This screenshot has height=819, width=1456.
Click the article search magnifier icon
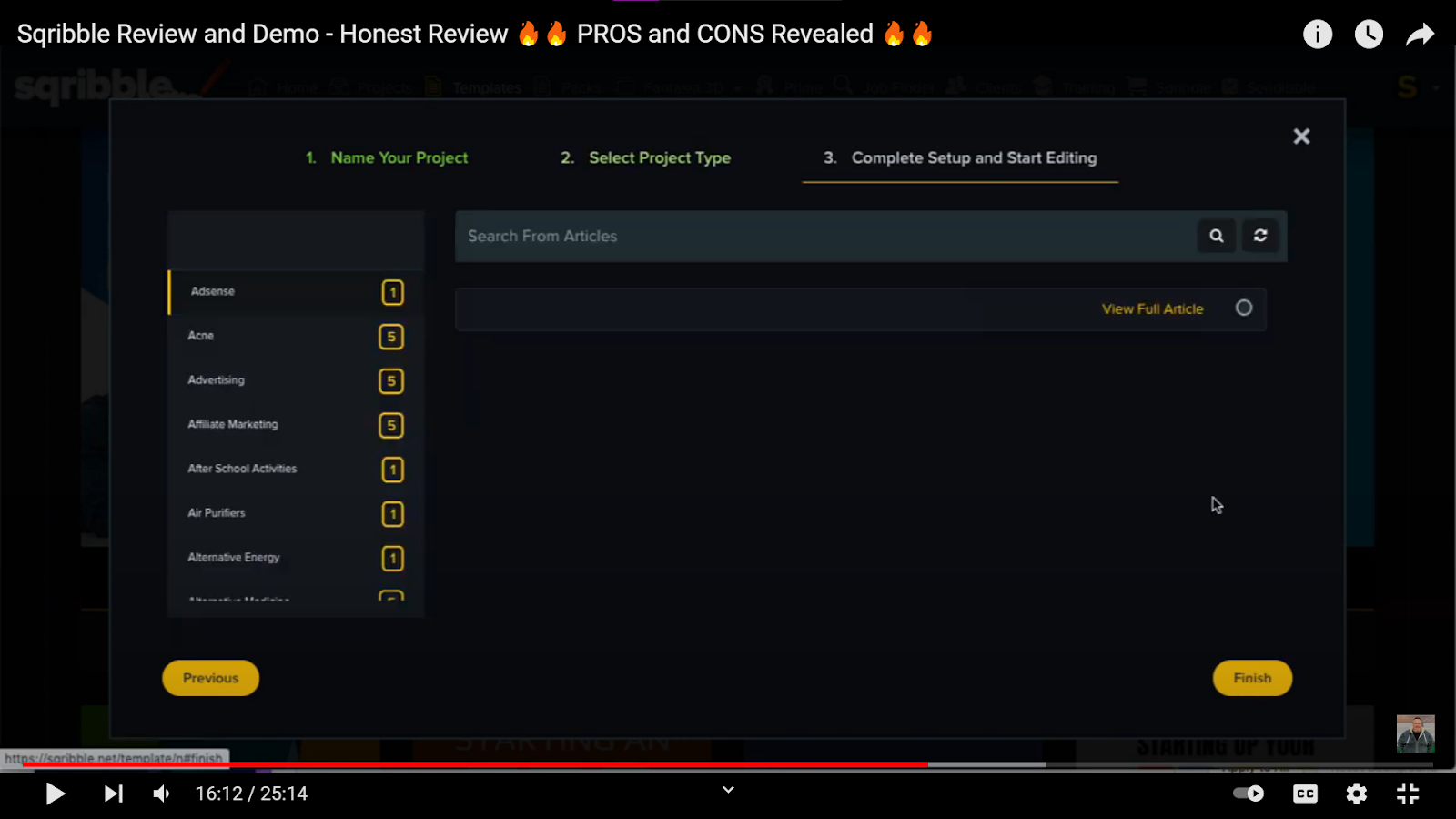1217,236
